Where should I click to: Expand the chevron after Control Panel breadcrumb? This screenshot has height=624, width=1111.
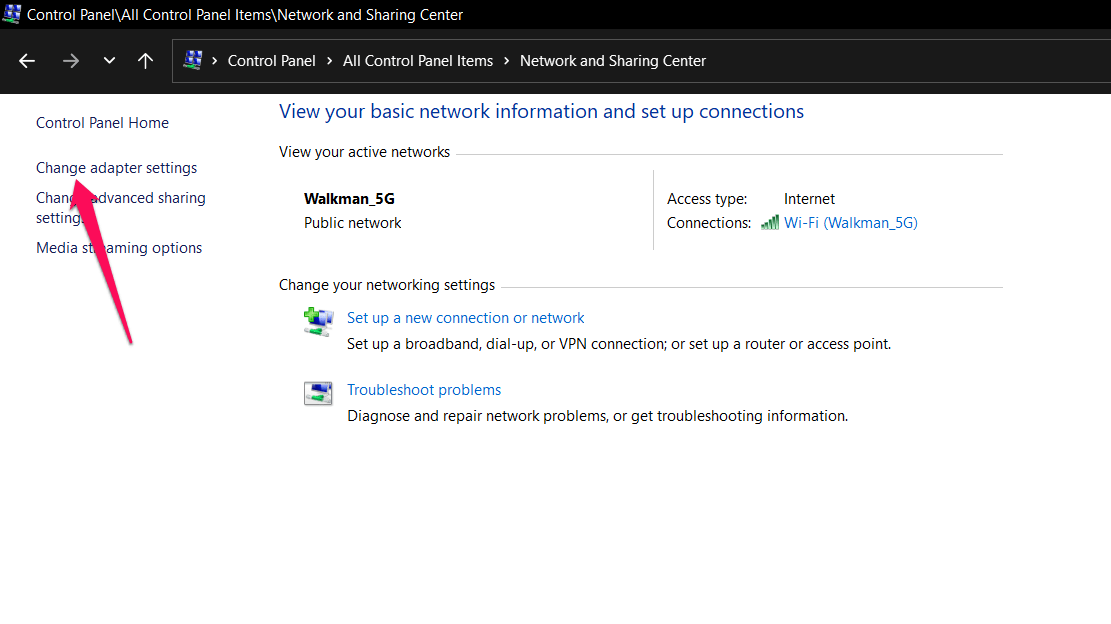[x=329, y=61]
